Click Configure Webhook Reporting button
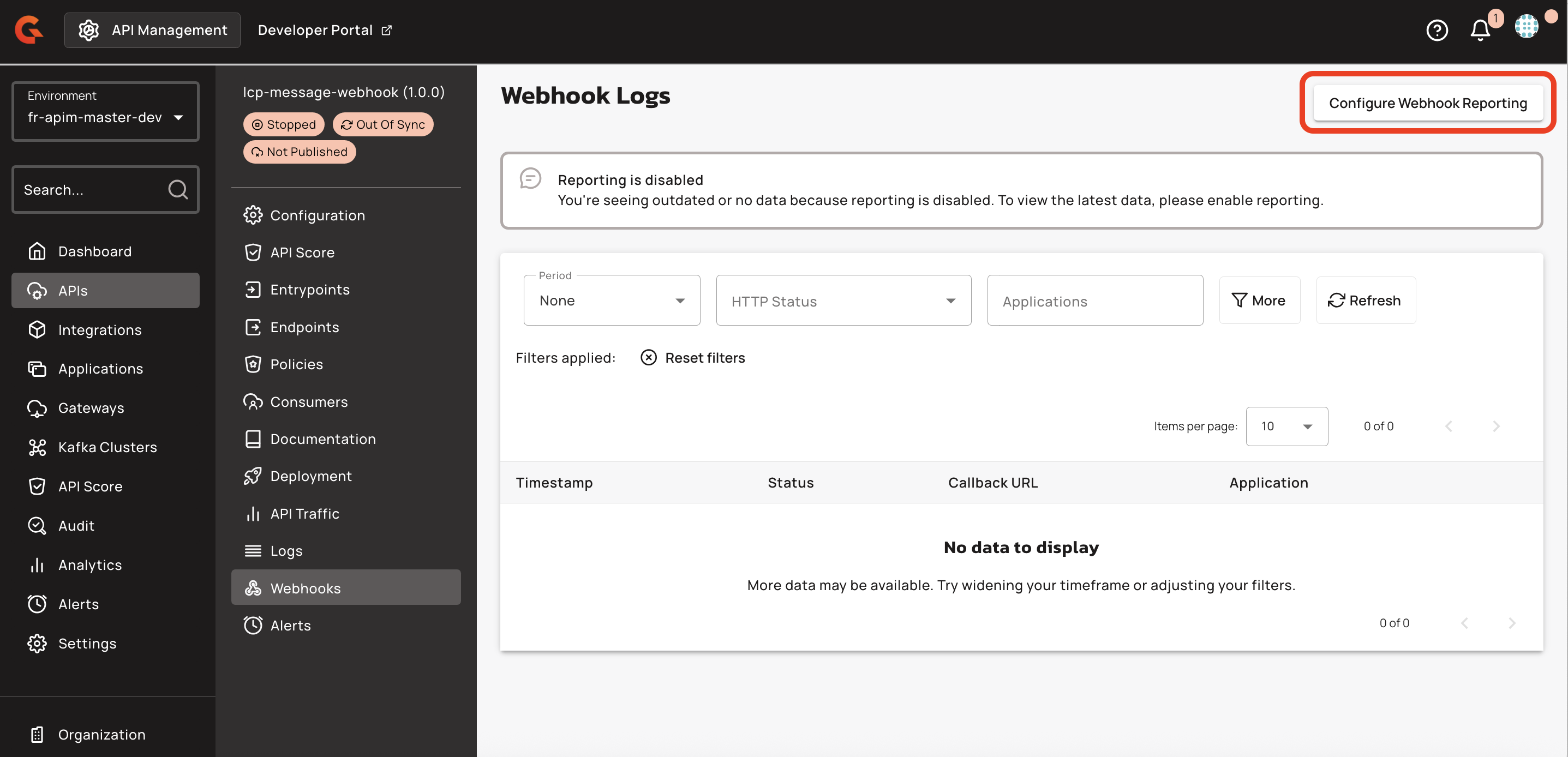 [x=1427, y=103]
